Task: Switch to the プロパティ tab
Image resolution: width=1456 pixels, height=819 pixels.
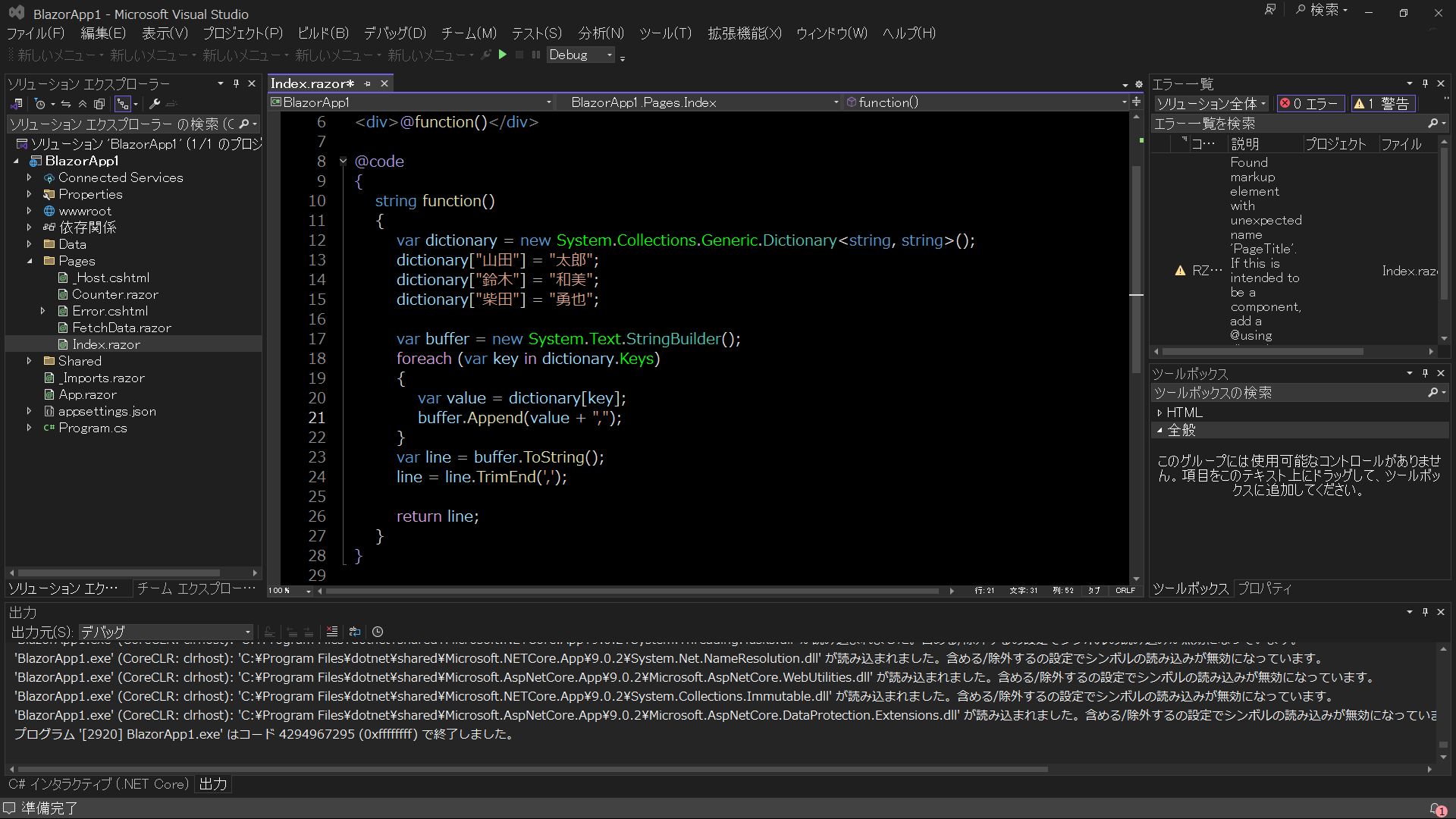Action: (x=1264, y=588)
